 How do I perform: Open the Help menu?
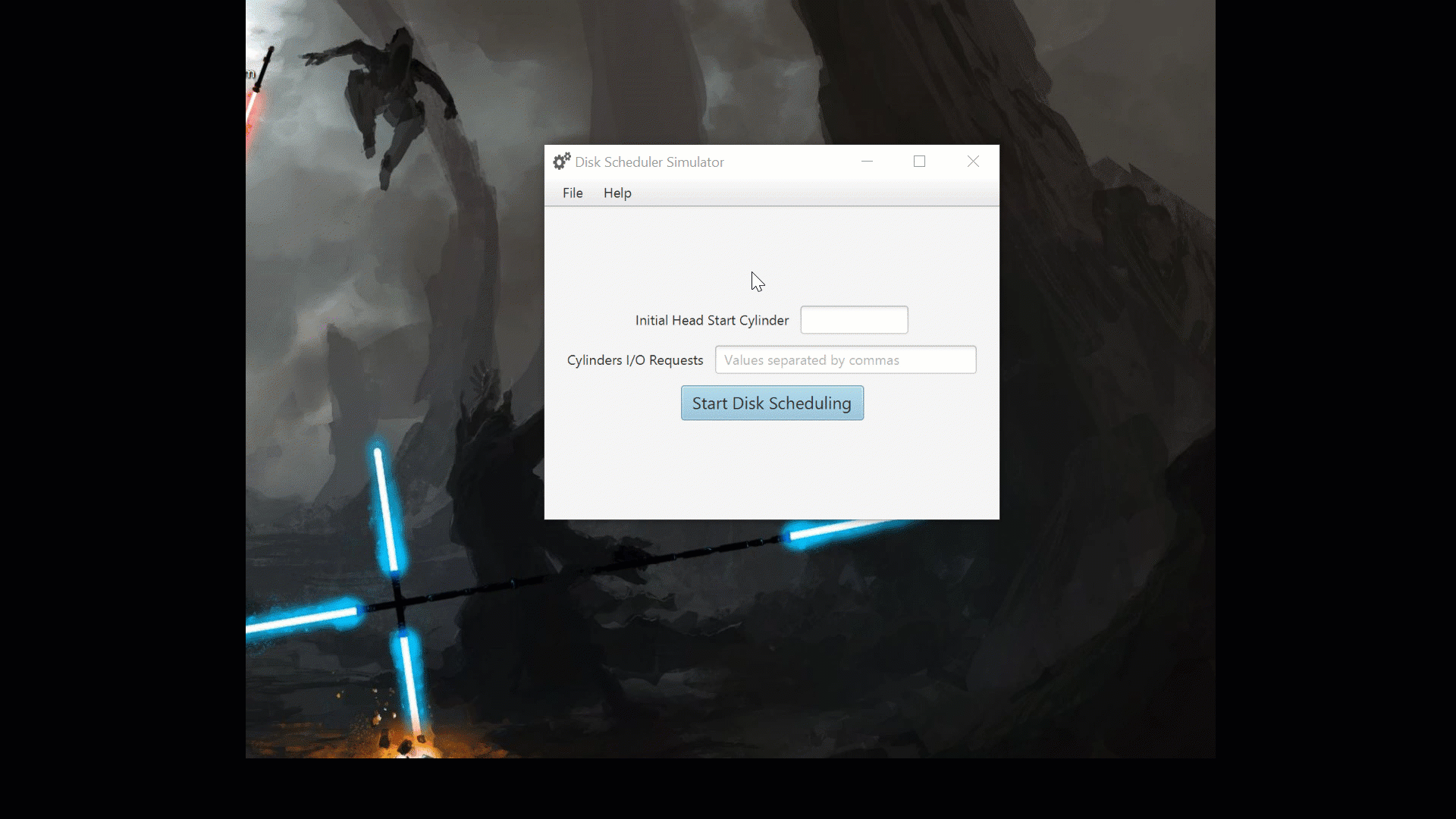point(617,193)
